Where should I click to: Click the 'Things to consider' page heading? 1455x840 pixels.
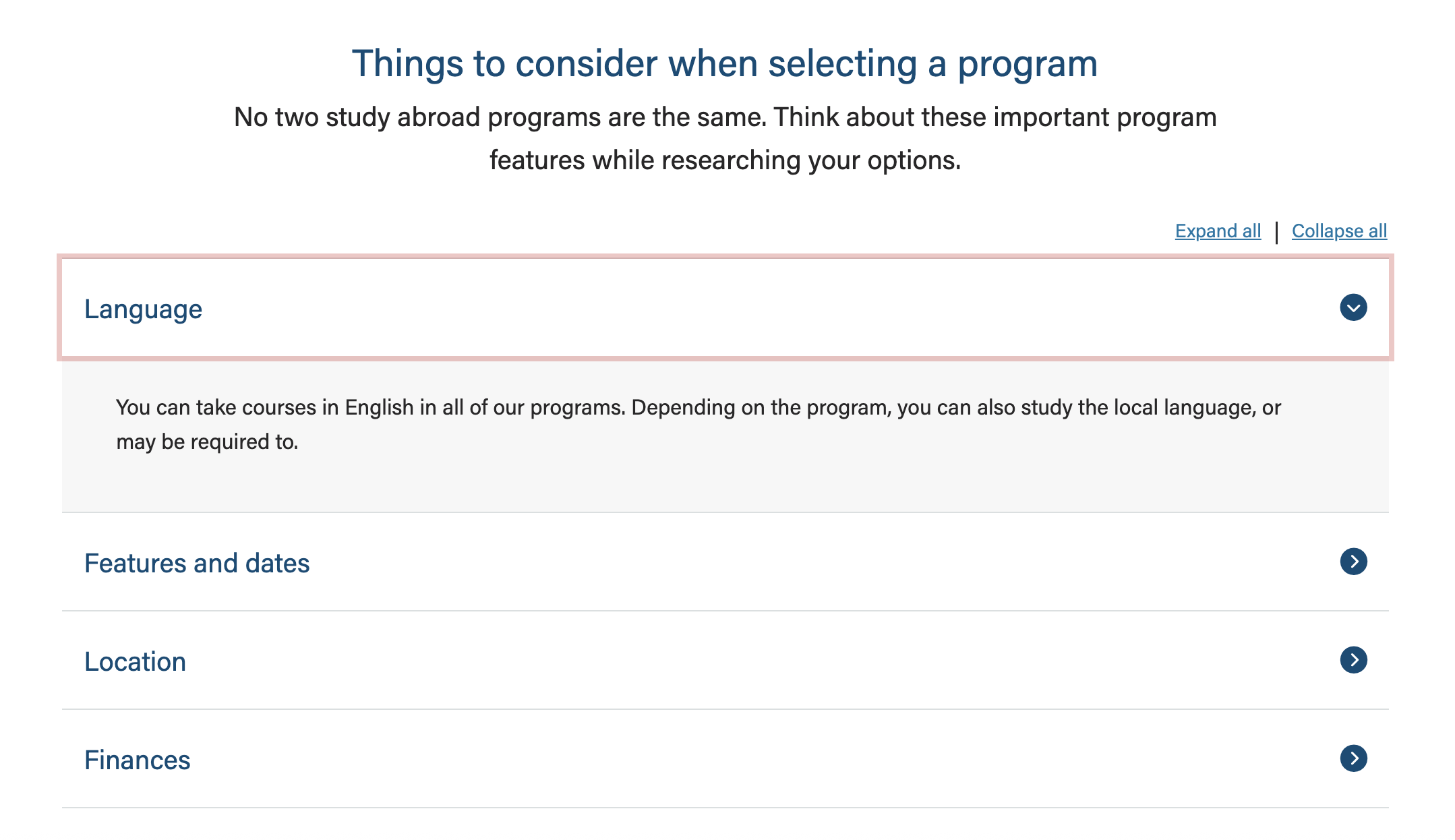pos(725,63)
